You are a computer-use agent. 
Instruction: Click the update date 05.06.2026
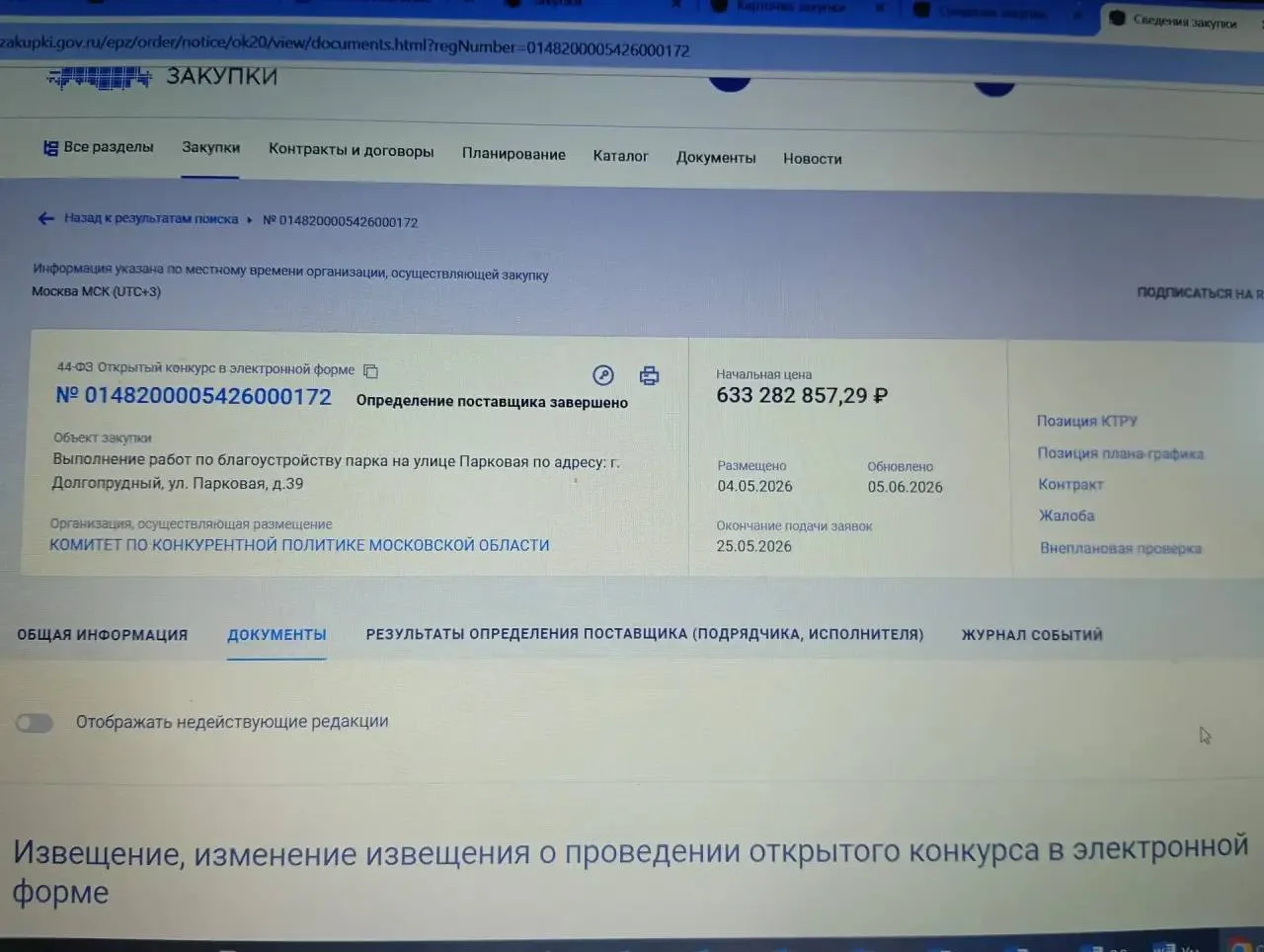[905, 487]
